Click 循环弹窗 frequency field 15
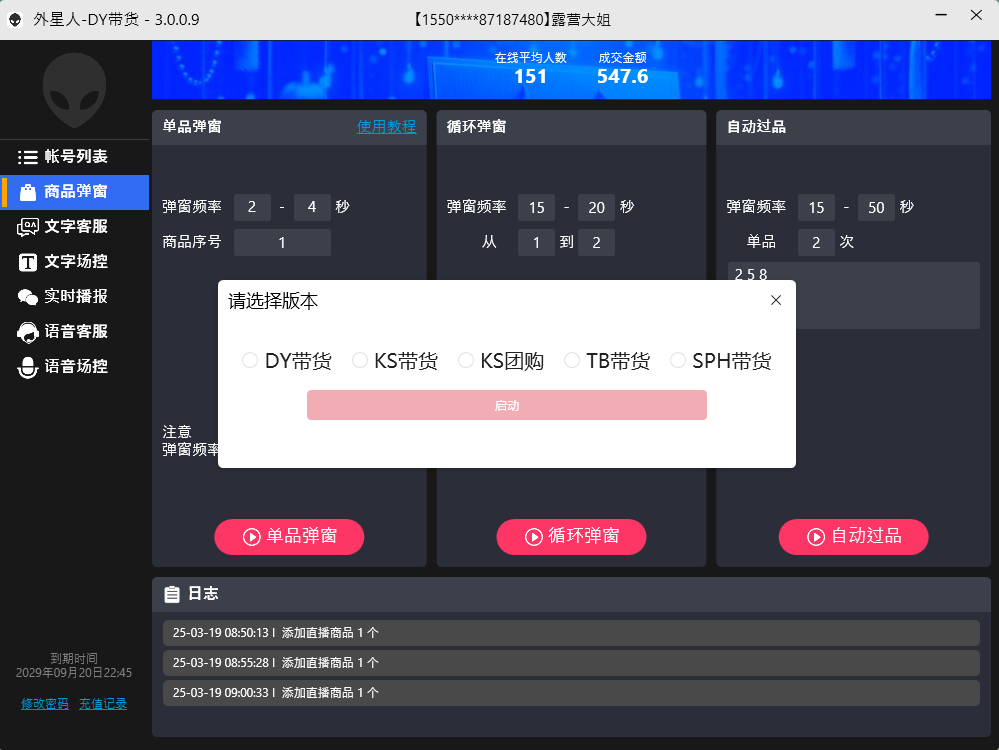 pos(536,207)
